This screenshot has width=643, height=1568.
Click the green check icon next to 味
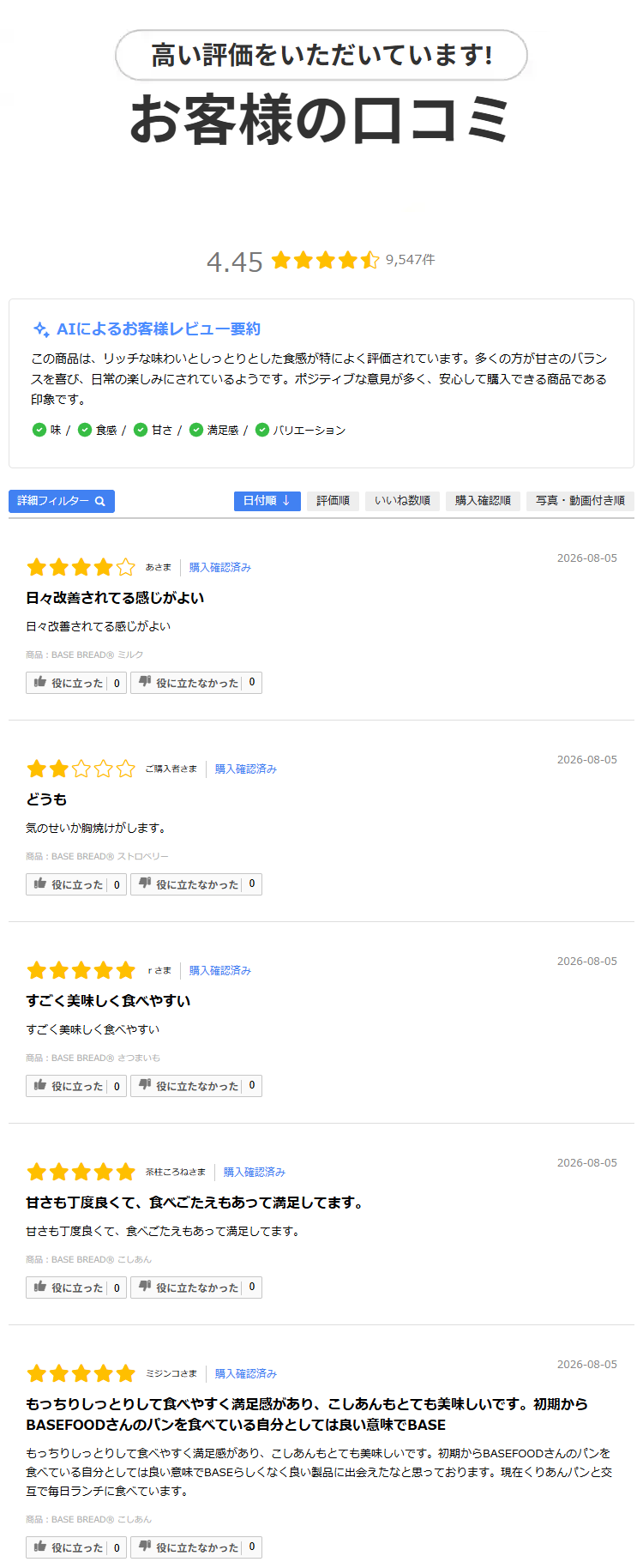click(39, 430)
